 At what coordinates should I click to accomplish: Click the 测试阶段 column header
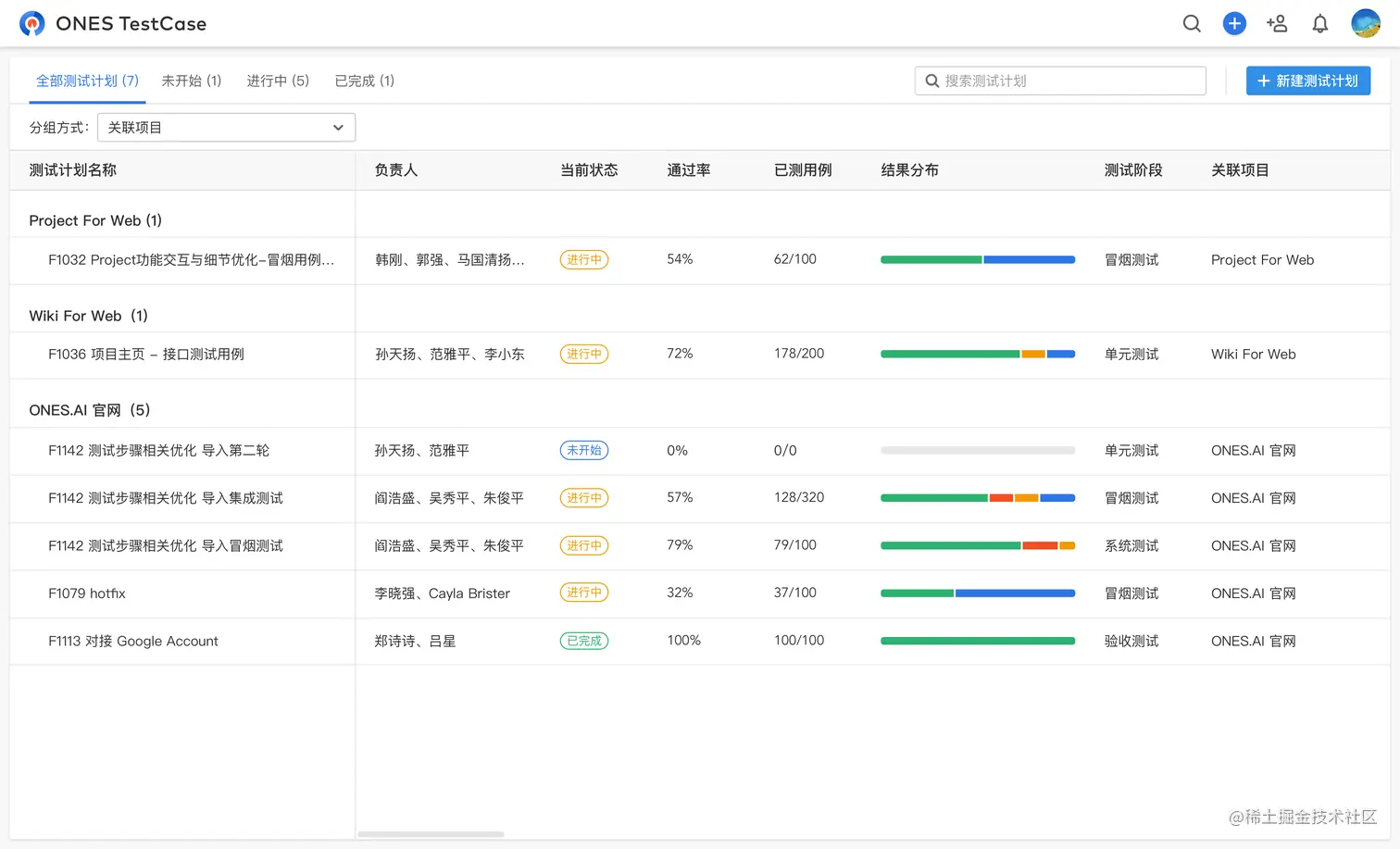1133,170
